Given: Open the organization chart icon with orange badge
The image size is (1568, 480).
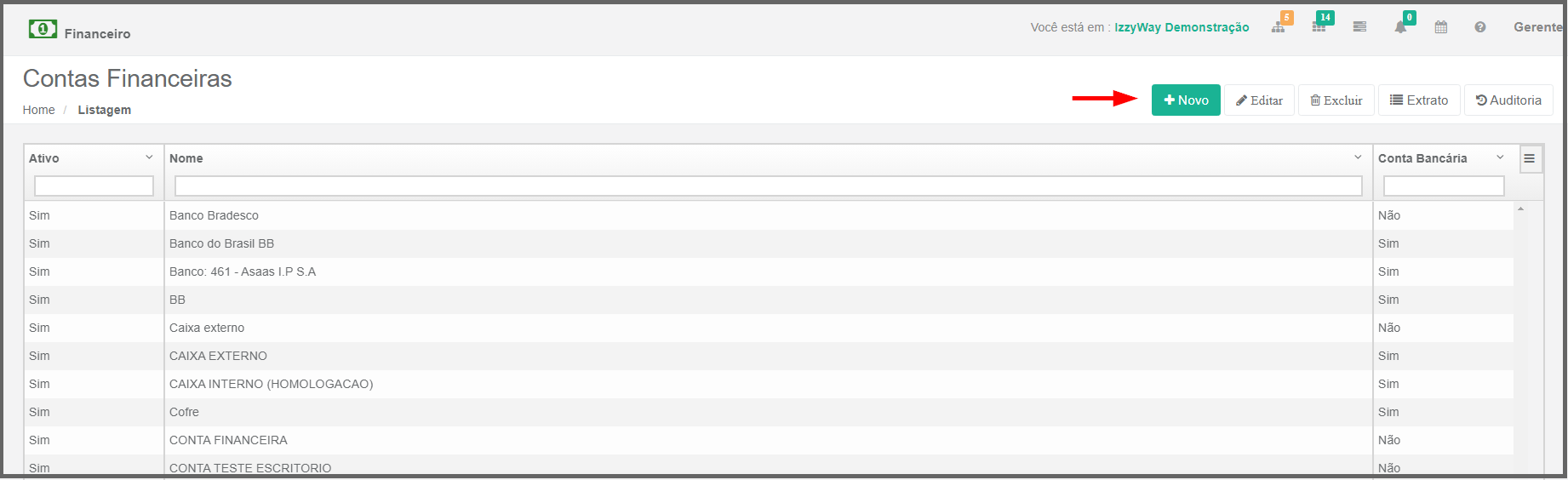Looking at the screenshot, I should tap(1279, 27).
